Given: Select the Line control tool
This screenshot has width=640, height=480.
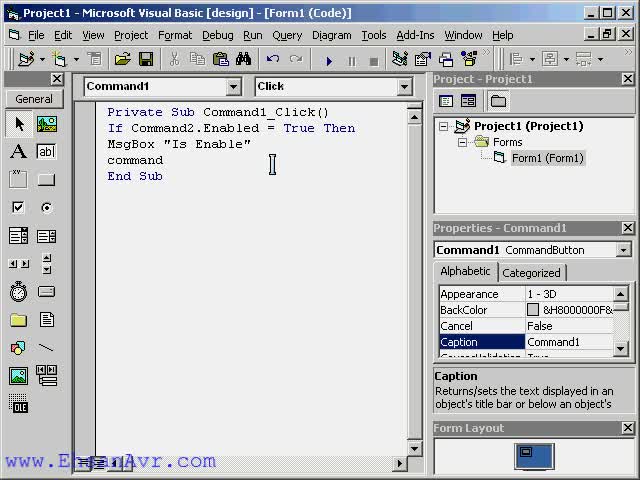Looking at the screenshot, I should pyautogui.click(x=47, y=348).
